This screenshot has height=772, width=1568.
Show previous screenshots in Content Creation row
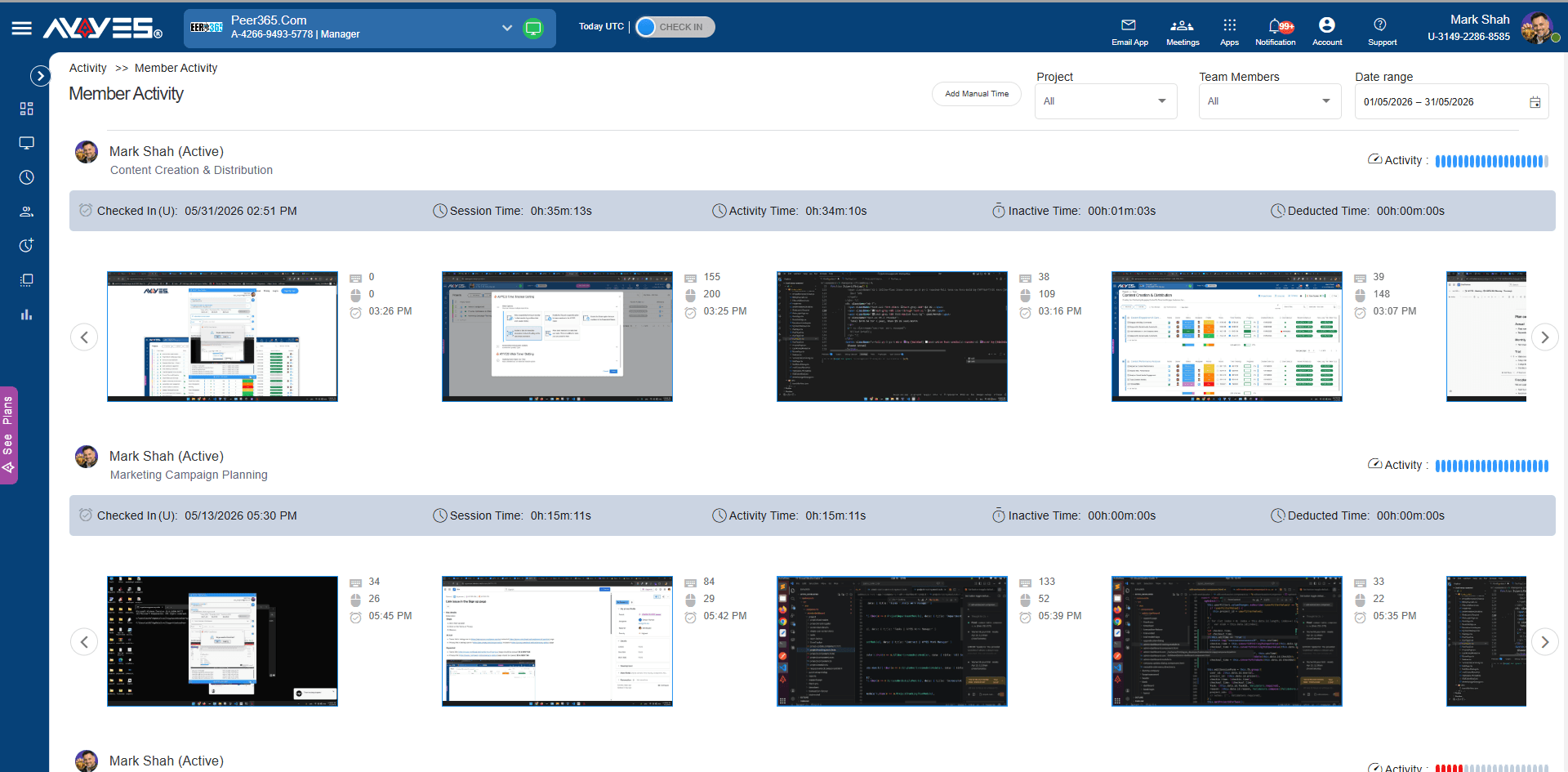coord(84,337)
